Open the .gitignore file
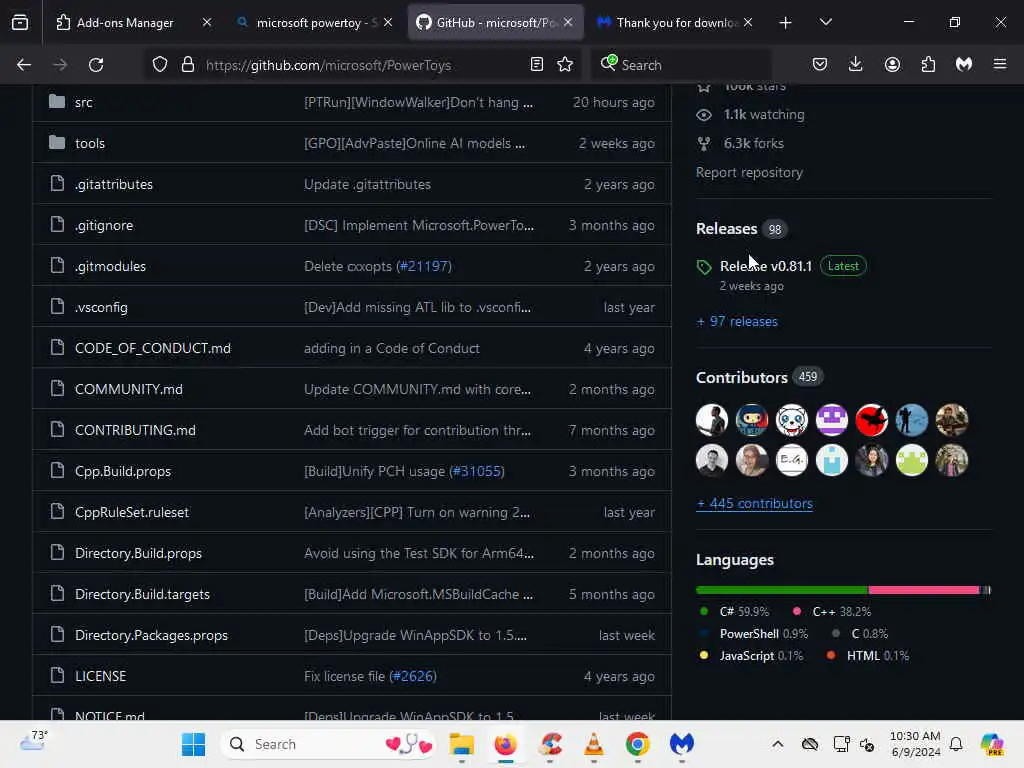The width and height of the screenshot is (1024, 768). click(104, 225)
